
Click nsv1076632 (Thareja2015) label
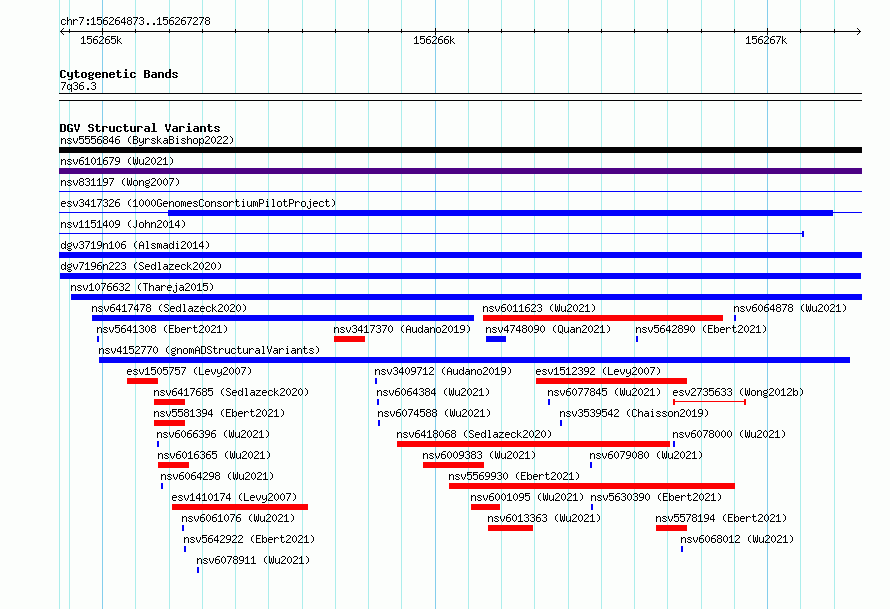click(x=142, y=287)
